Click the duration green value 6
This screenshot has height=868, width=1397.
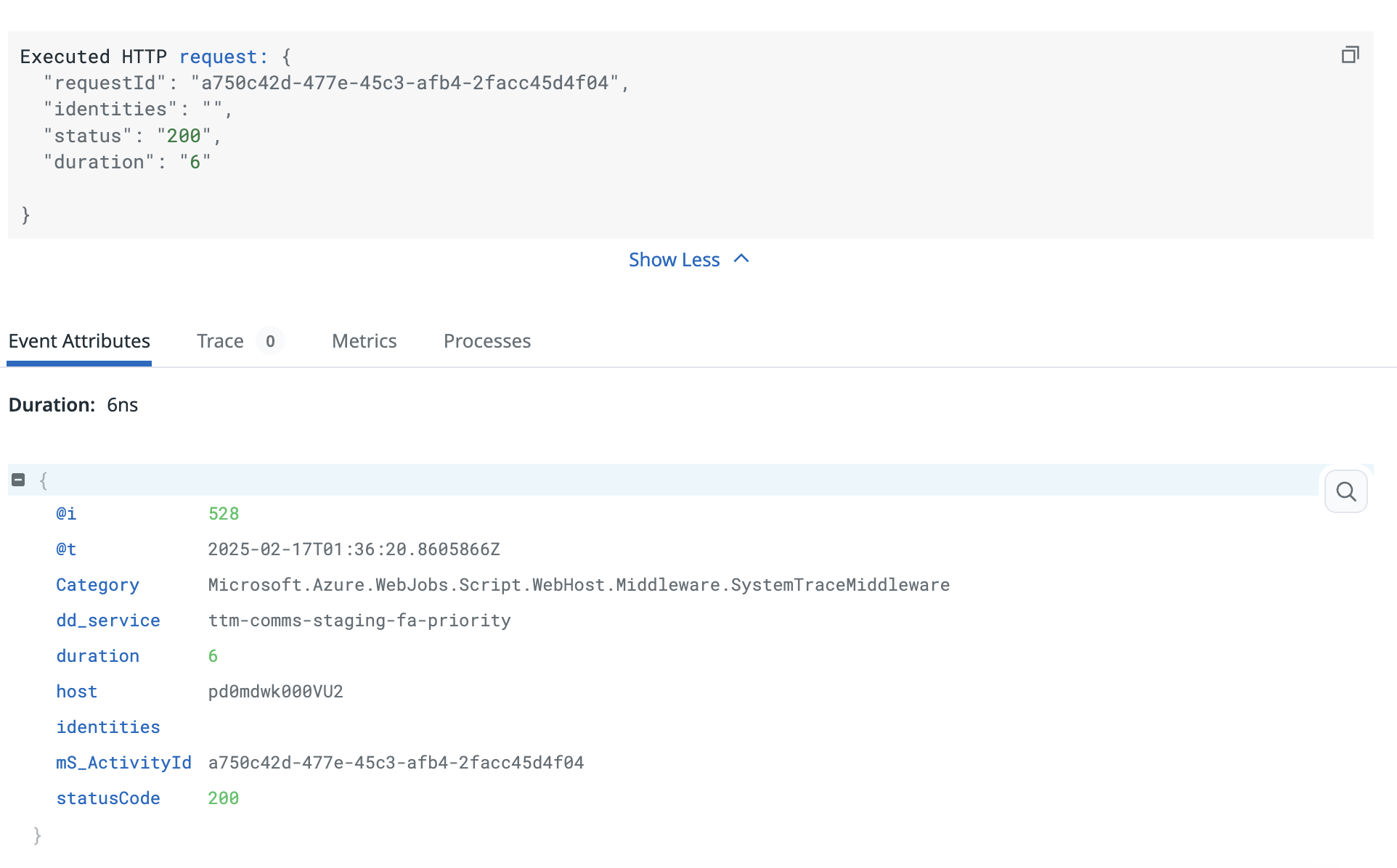(212, 655)
